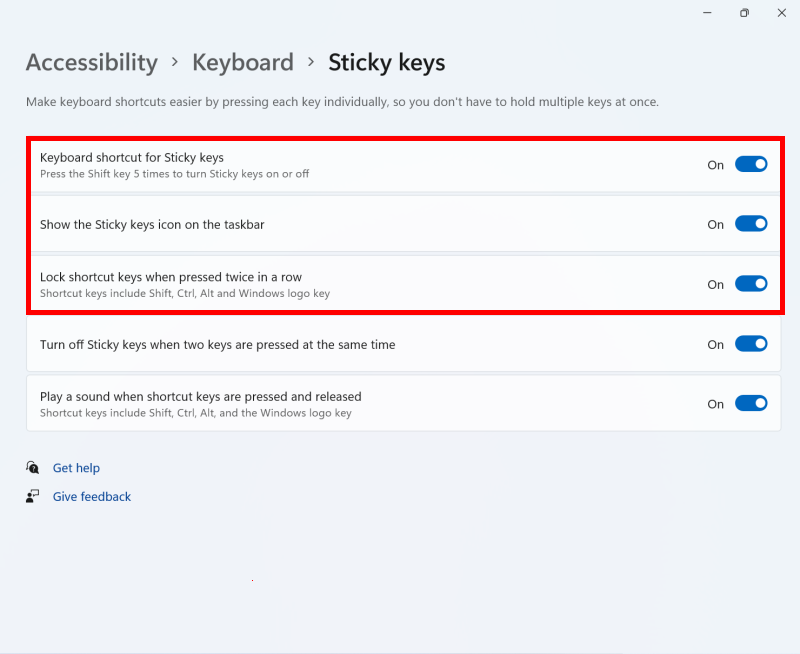Disable Show the Sticky keys icon on taskbar
The image size is (800, 654).
point(751,224)
